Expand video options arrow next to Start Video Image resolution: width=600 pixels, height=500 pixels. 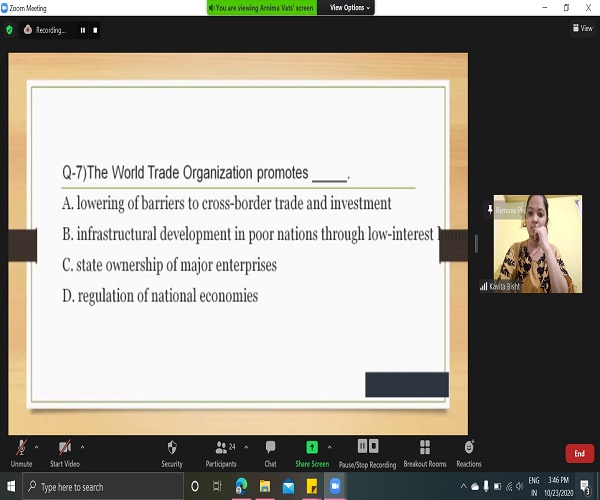click(82, 447)
